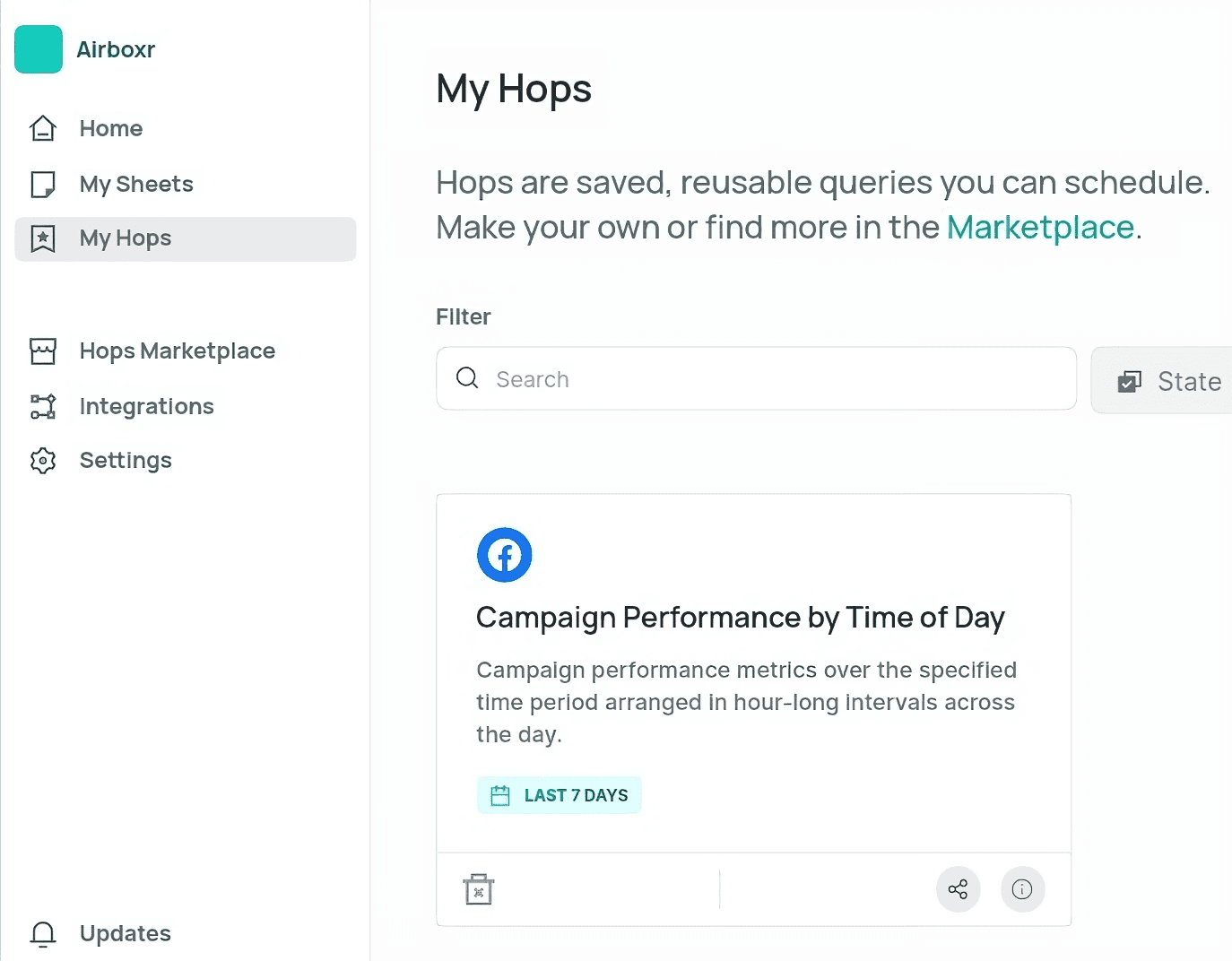Delete the hop with trash icon
Image resolution: width=1232 pixels, height=961 pixels.
479,889
